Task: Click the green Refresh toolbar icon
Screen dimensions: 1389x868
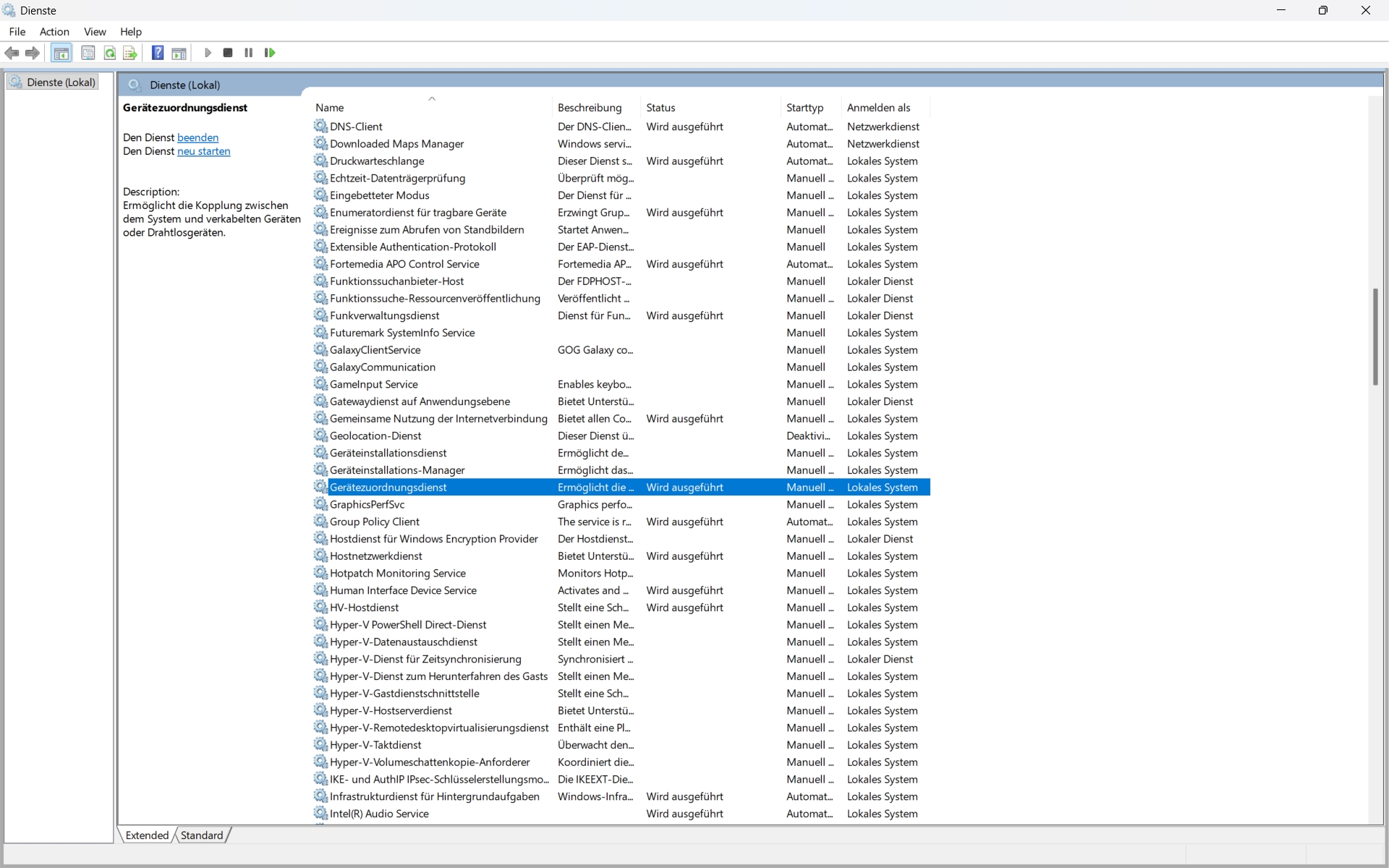Action: (x=109, y=53)
